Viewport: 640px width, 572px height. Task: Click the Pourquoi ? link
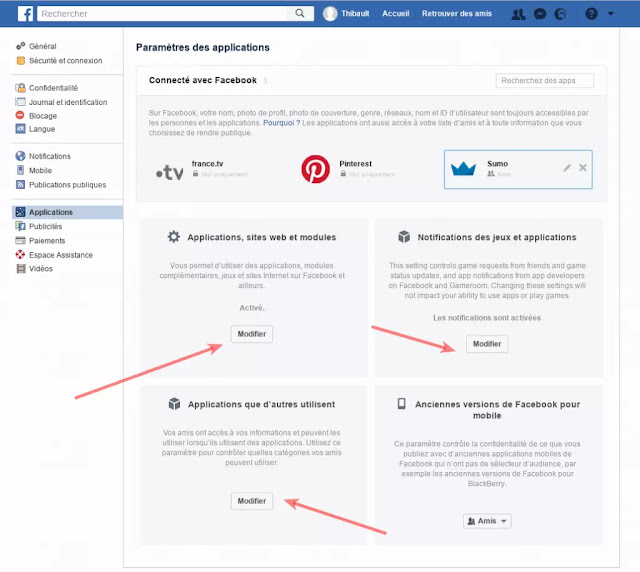[x=281, y=123]
